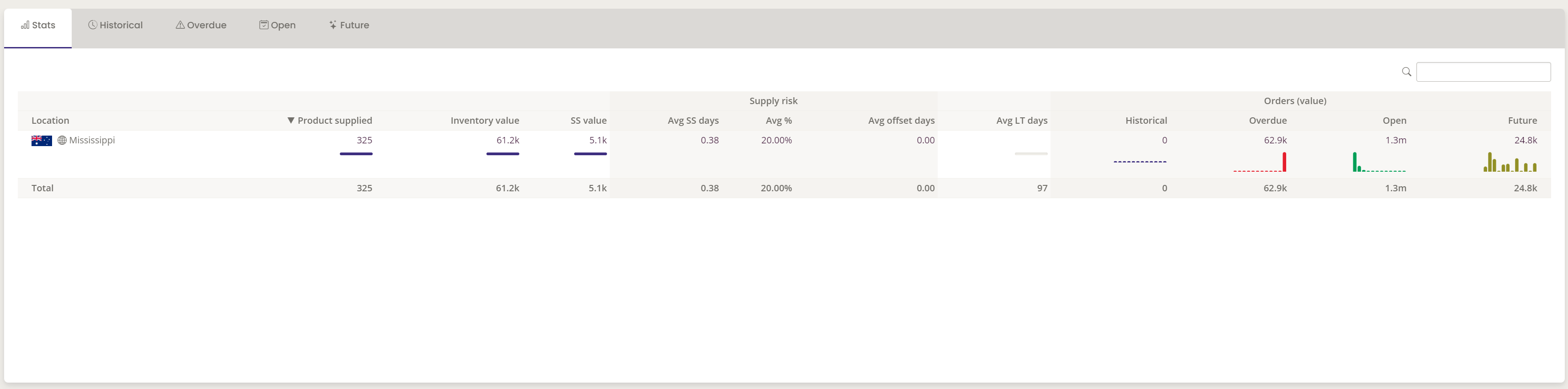Click the Future tab sparkle icon
The height and width of the screenshot is (389, 1568).
click(333, 25)
